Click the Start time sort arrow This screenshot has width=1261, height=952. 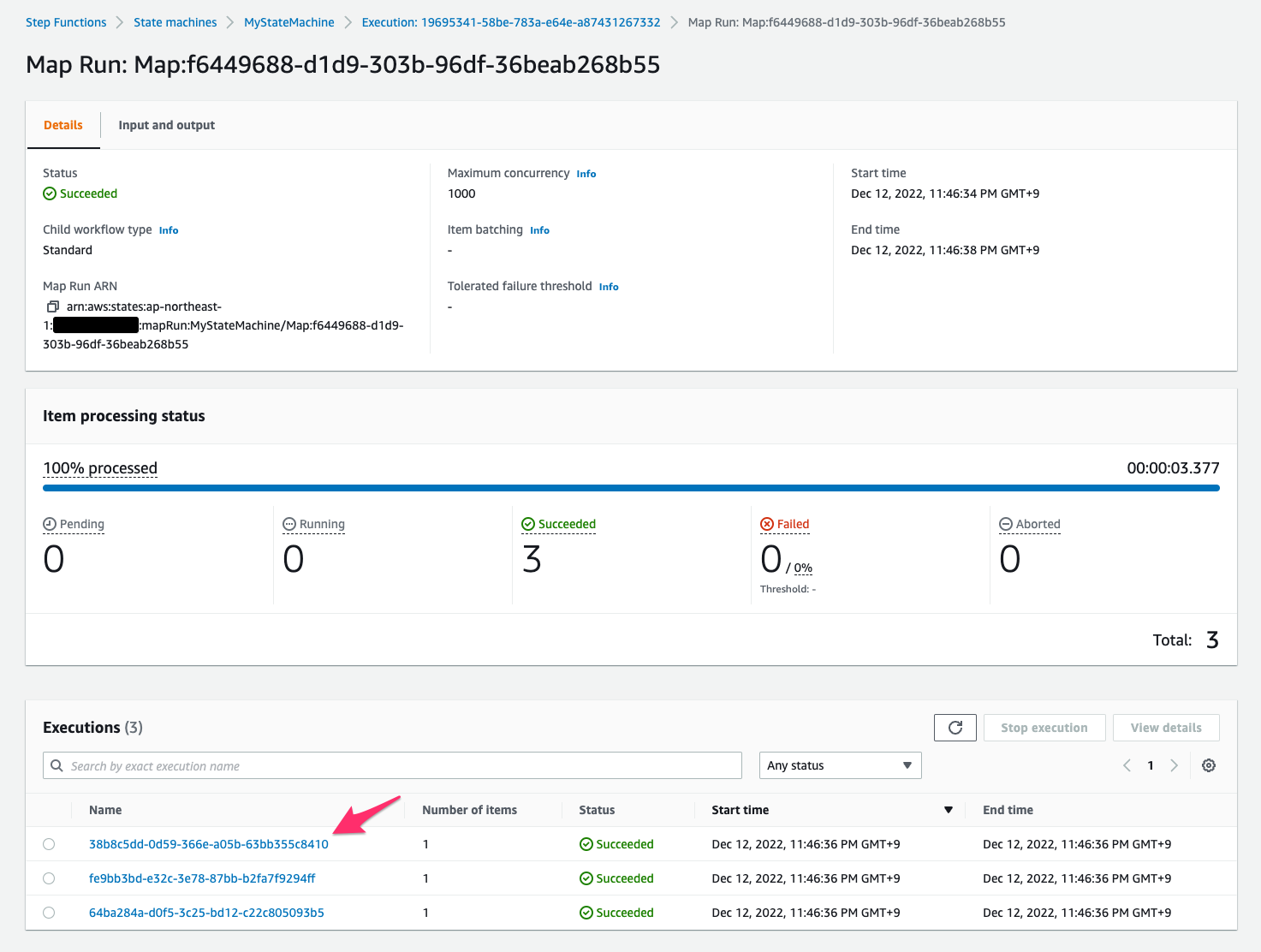coord(948,810)
